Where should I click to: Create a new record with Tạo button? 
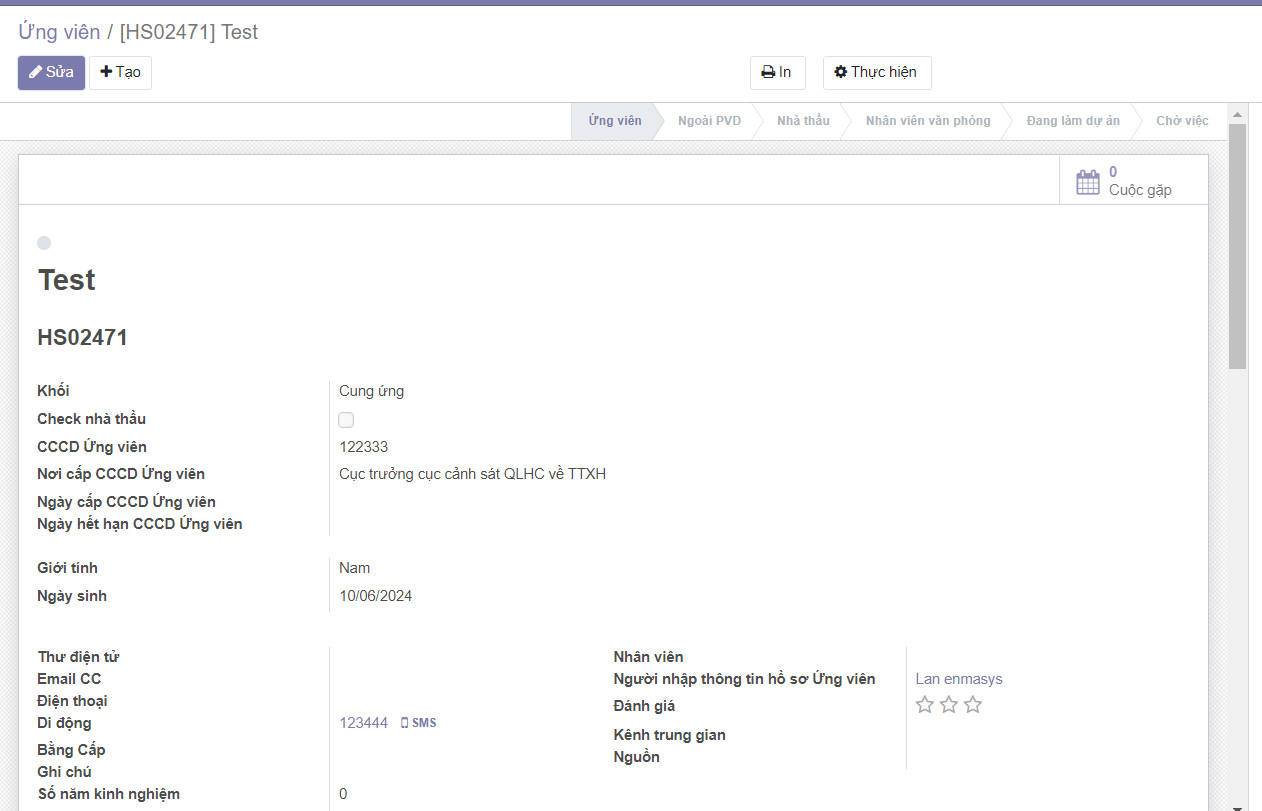tap(120, 72)
